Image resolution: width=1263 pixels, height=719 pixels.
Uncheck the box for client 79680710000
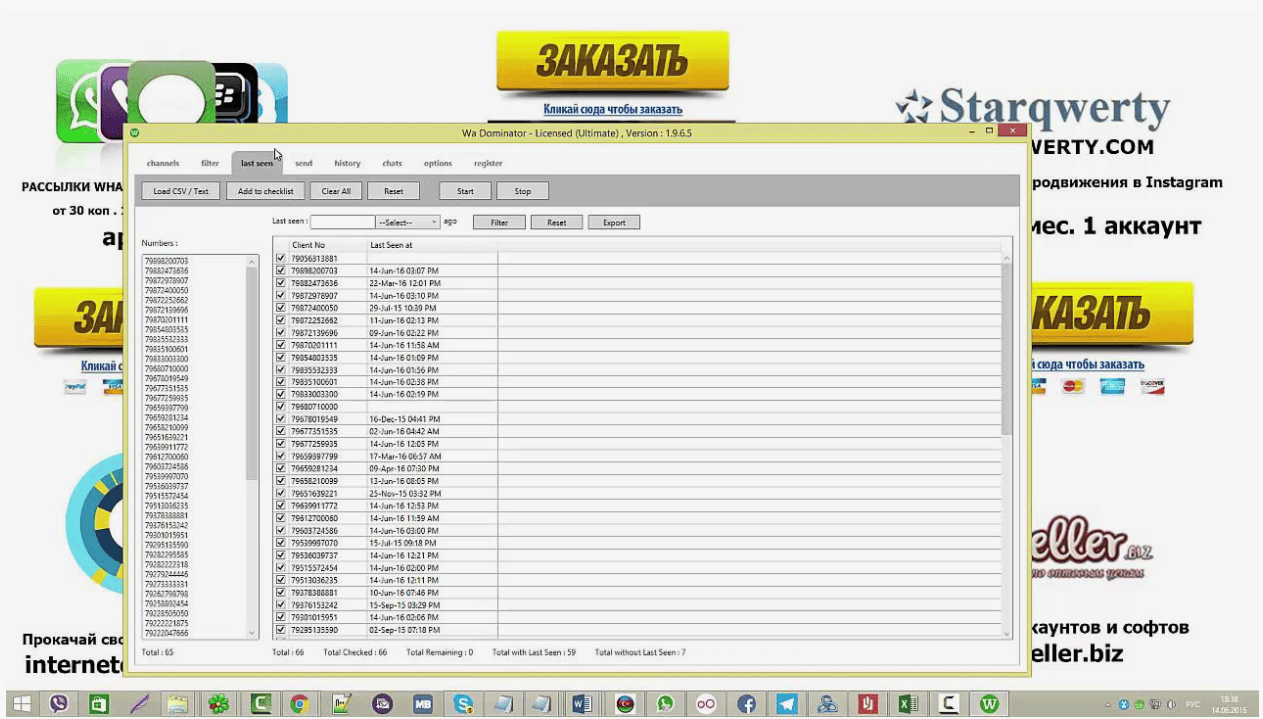pyautogui.click(x=281, y=407)
